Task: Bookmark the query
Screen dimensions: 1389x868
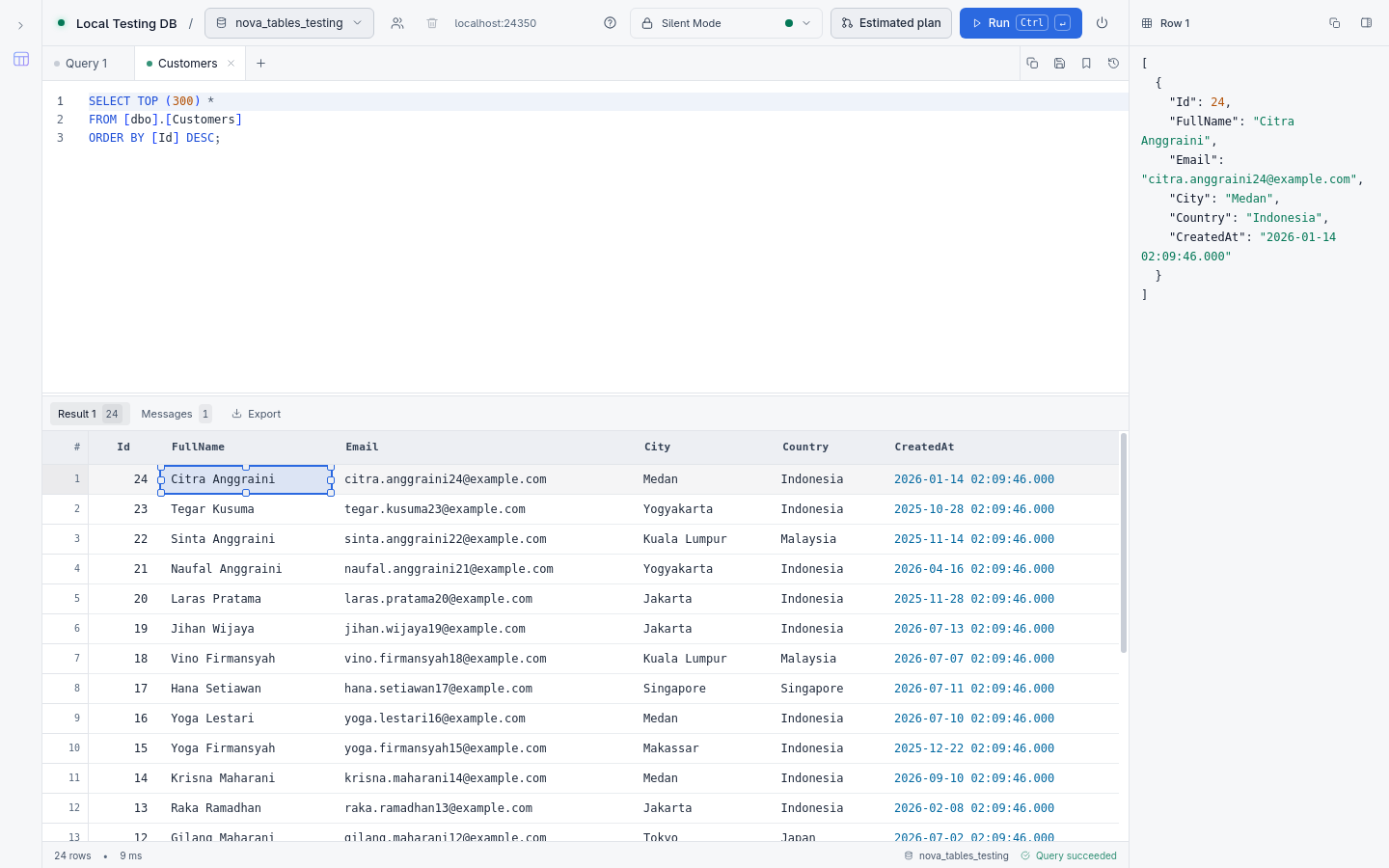Action: click(1086, 64)
